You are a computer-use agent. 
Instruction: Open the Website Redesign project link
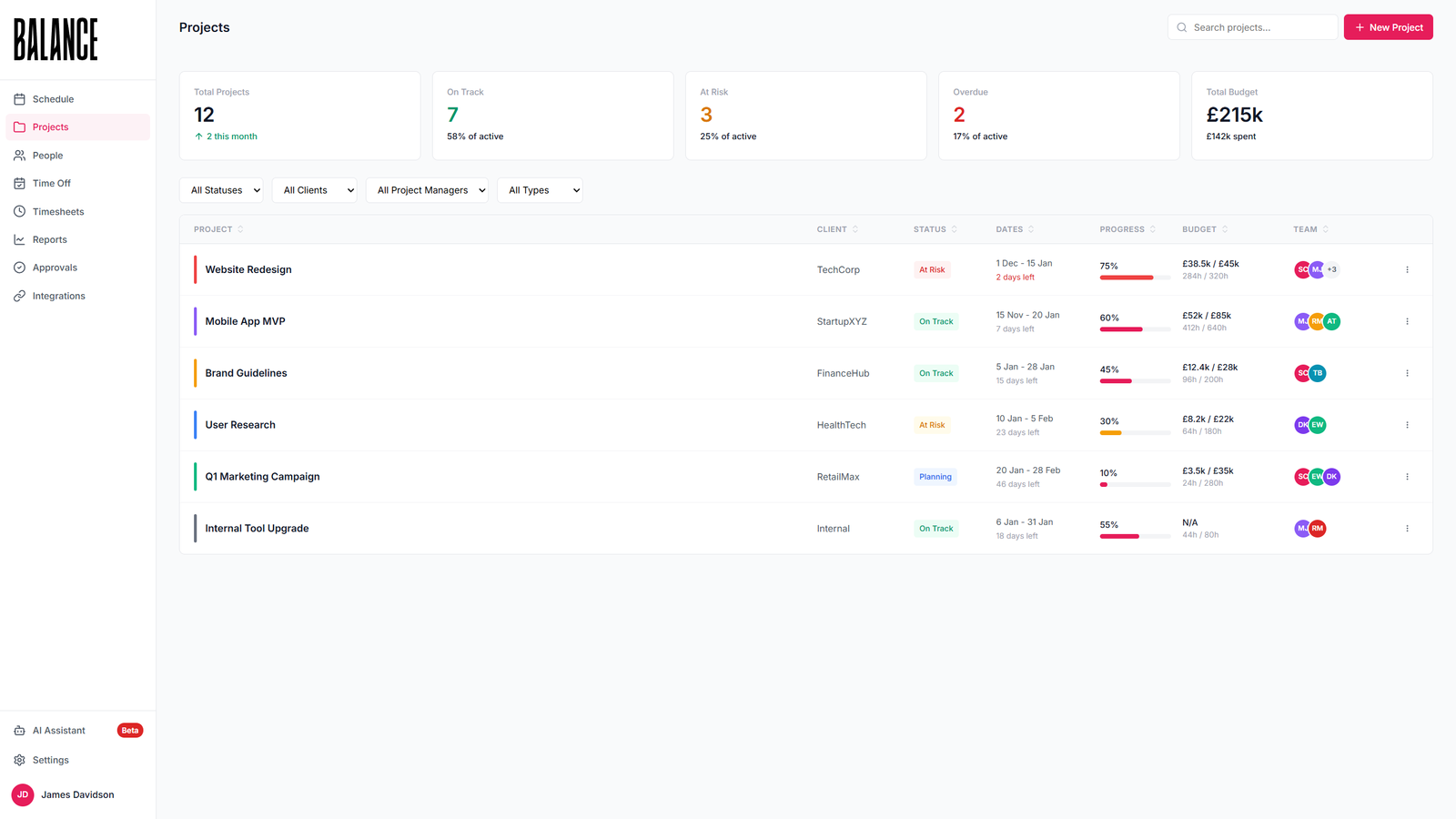248,269
